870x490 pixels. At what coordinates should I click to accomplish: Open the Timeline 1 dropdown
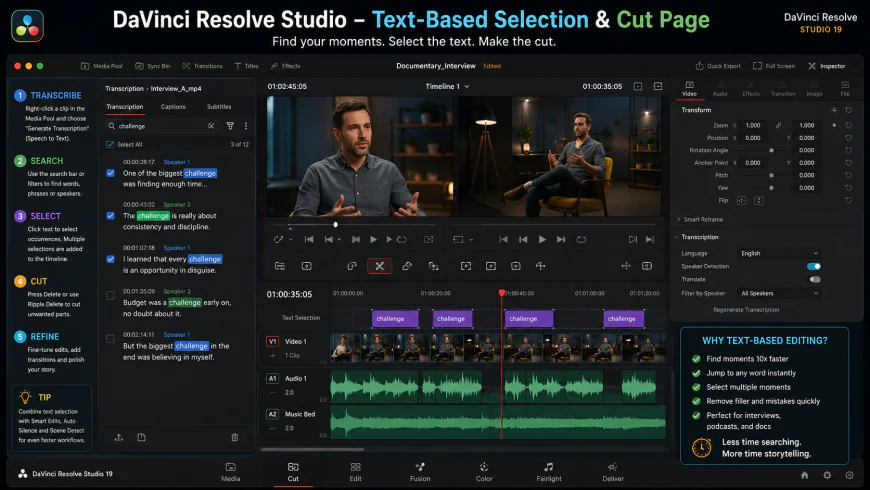(447, 87)
